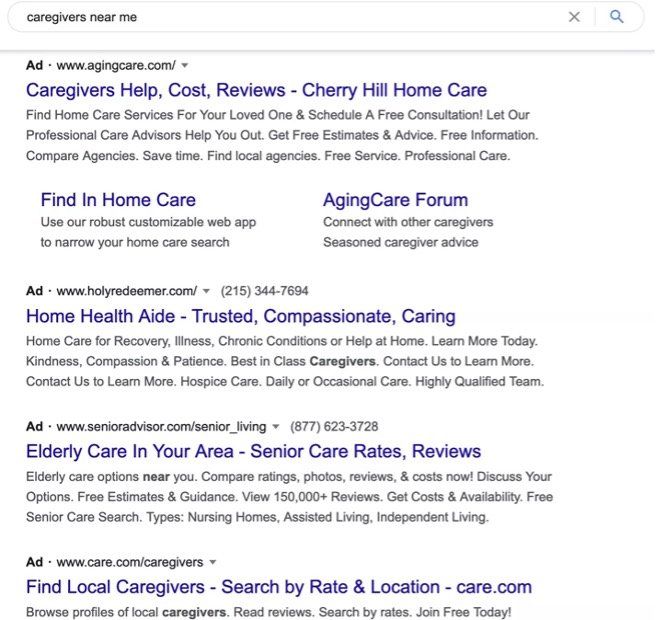Open Find Local Caregivers care.com link
The image size is (656, 620).
[279, 587]
